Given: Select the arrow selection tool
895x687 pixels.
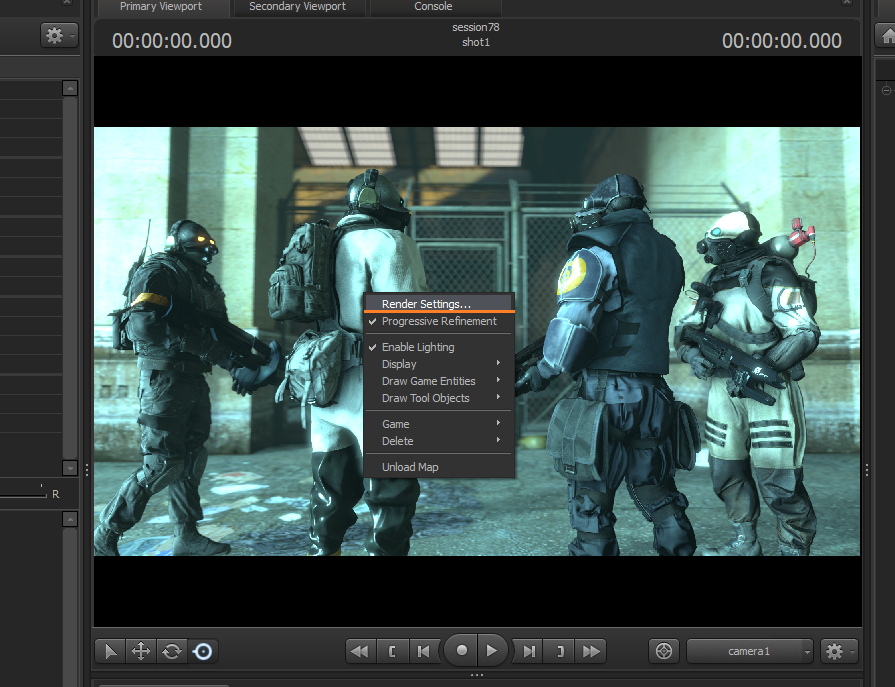Looking at the screenshot, I should [110, 651].
